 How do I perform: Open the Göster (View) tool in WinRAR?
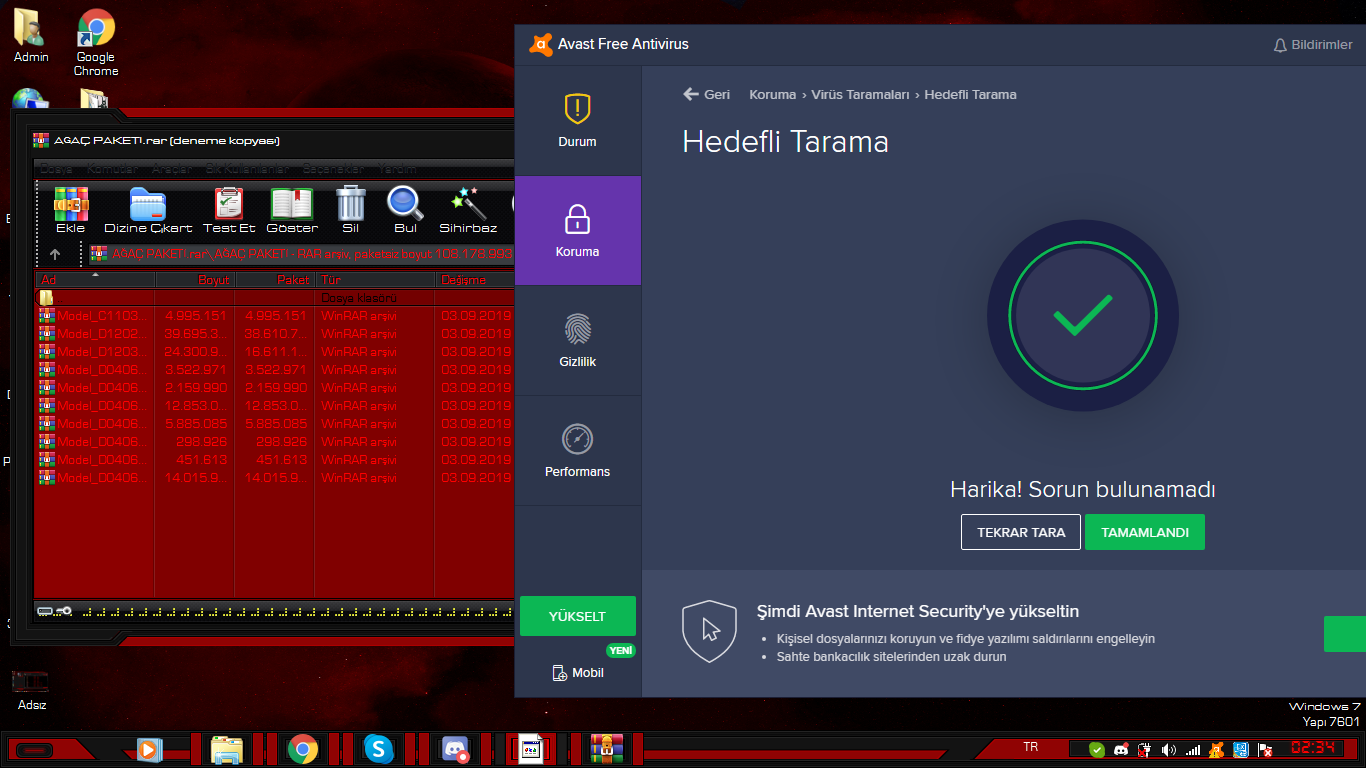[x=292, y=209]
